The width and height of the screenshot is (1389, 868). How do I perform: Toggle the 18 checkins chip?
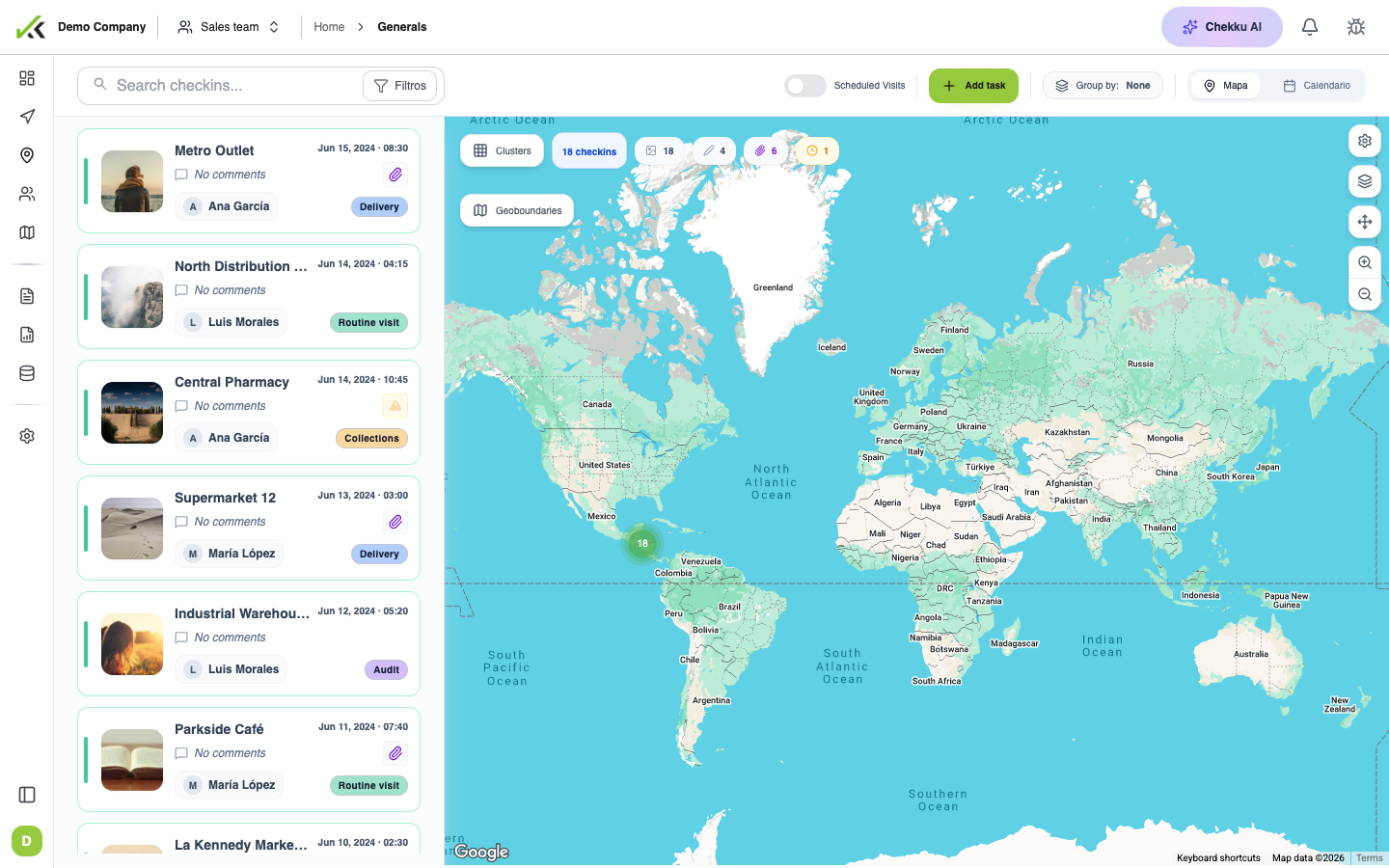tap(589, 151)
